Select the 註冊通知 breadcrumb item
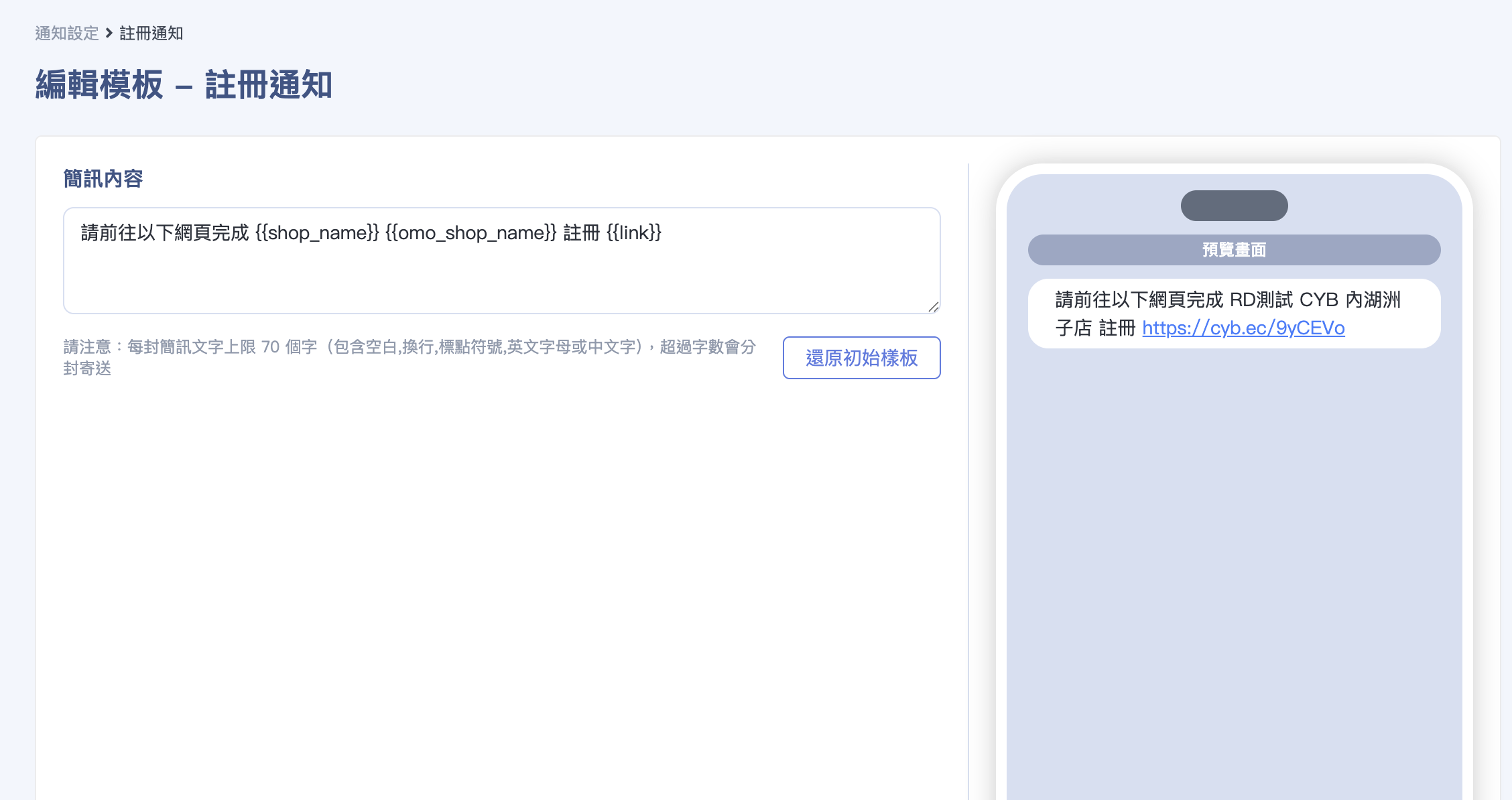Viewport: 1512px width, 800px height. tap(151, 33)
